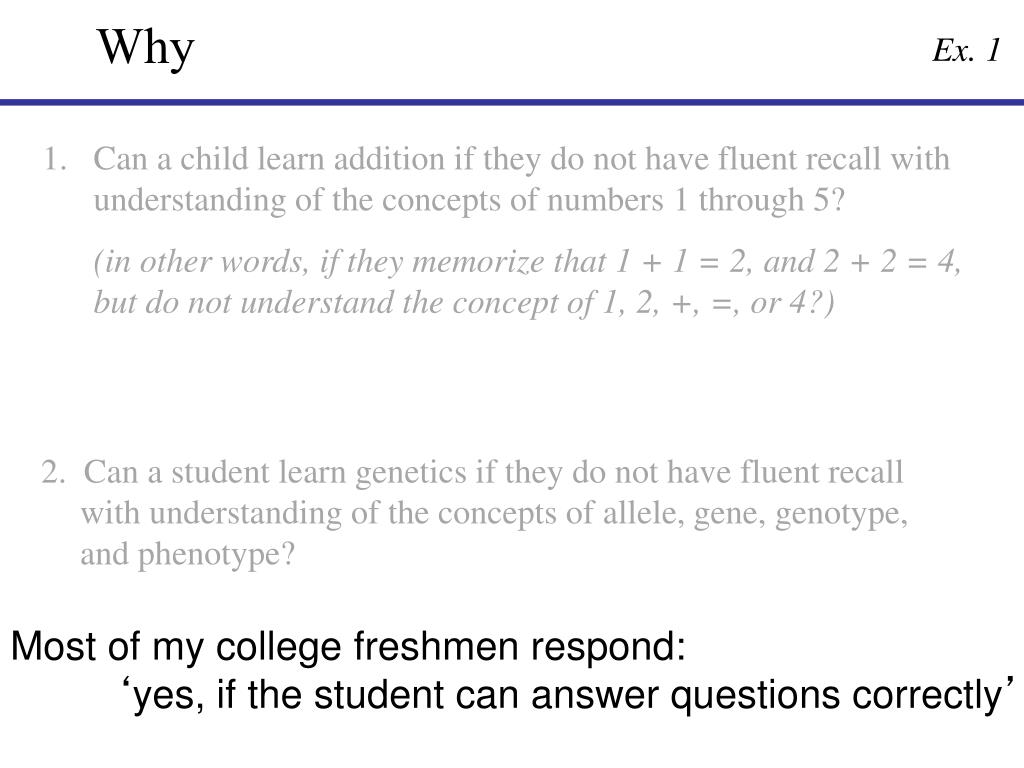Click the slide title "Why"
1024x768 pixels.
[x=146, y=48]
